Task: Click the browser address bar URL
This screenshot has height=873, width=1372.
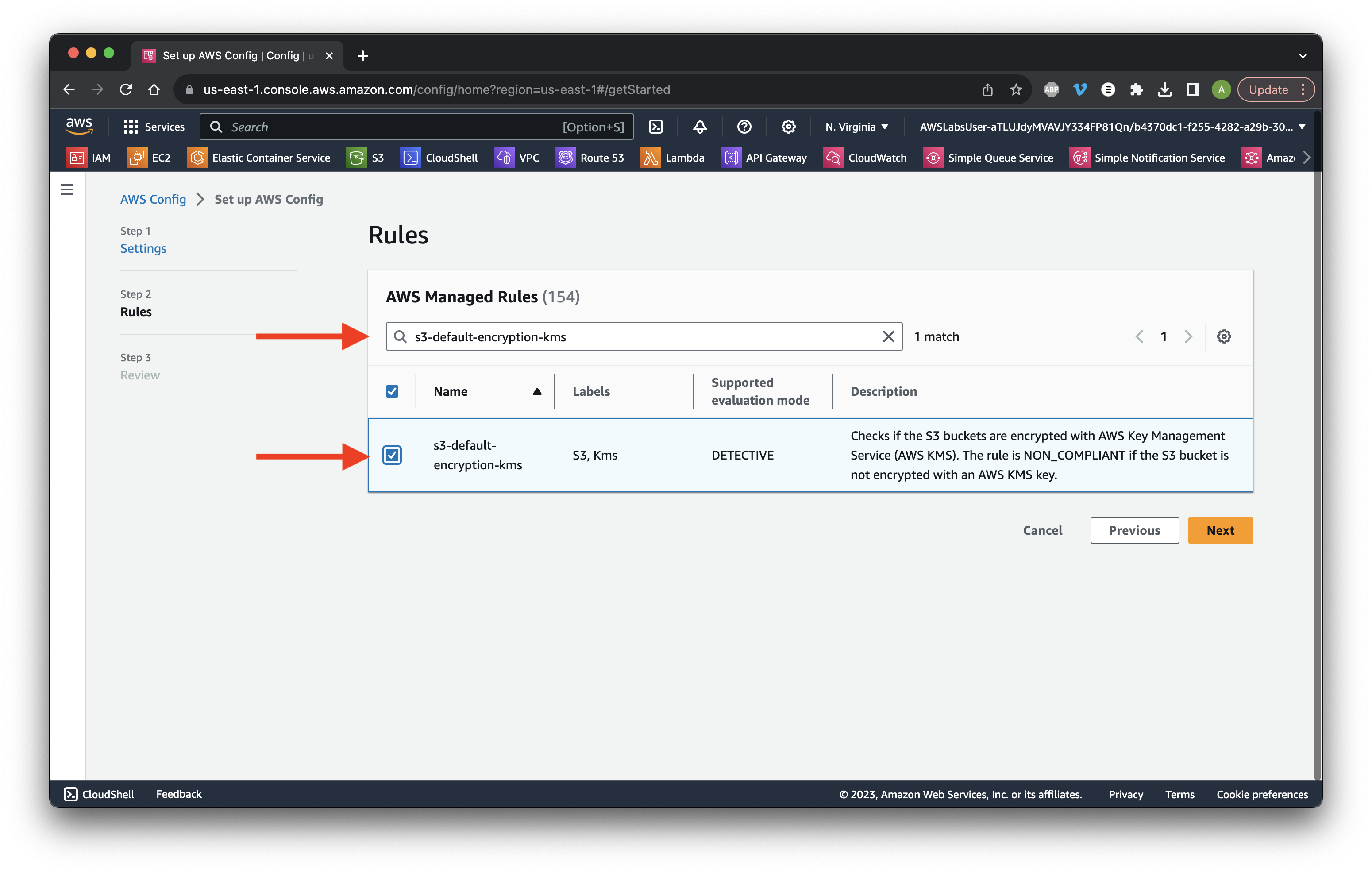Action: pos(436,89)
